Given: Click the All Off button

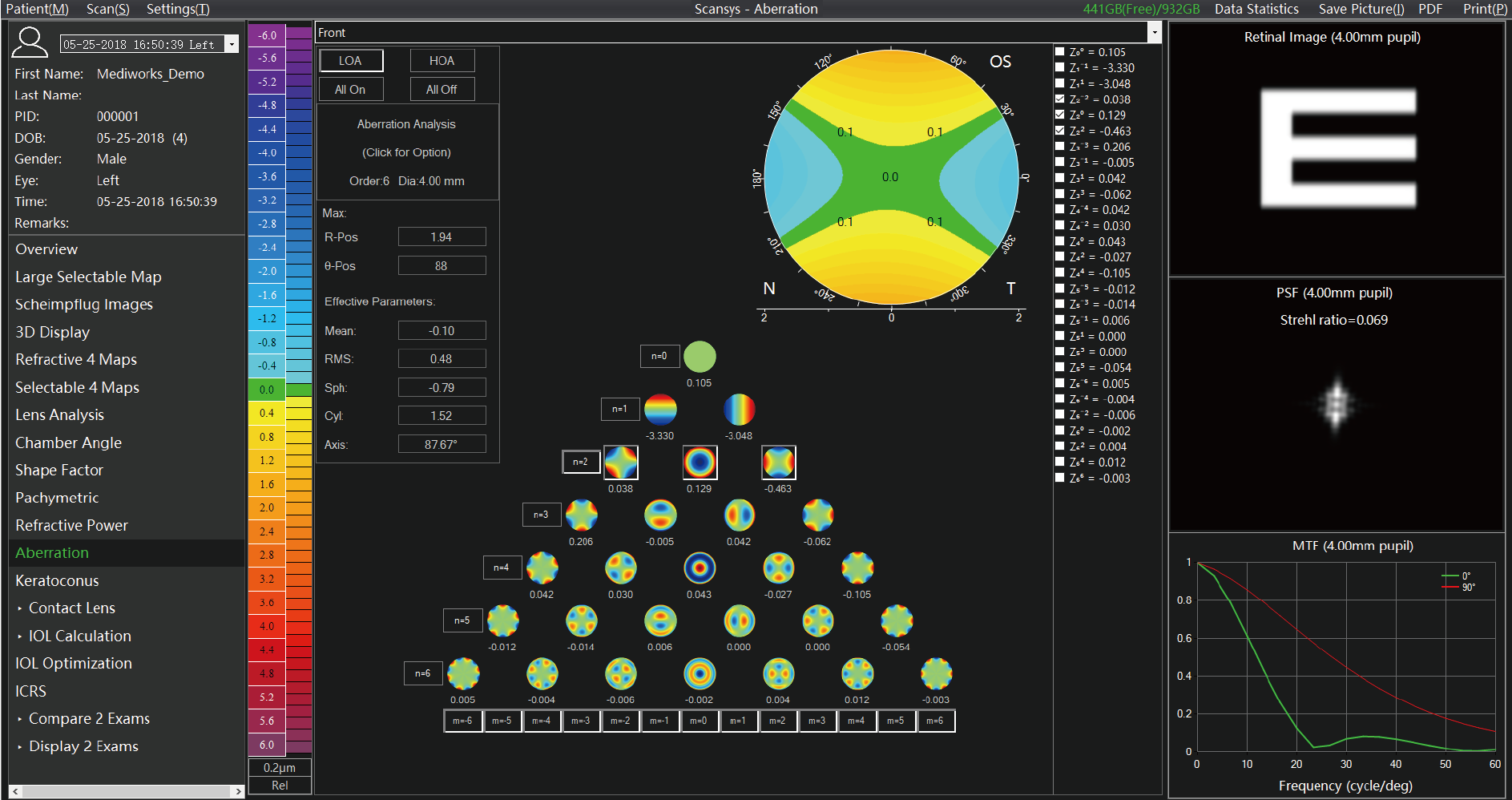Looking at the screenshot, I should click(442, 89).
